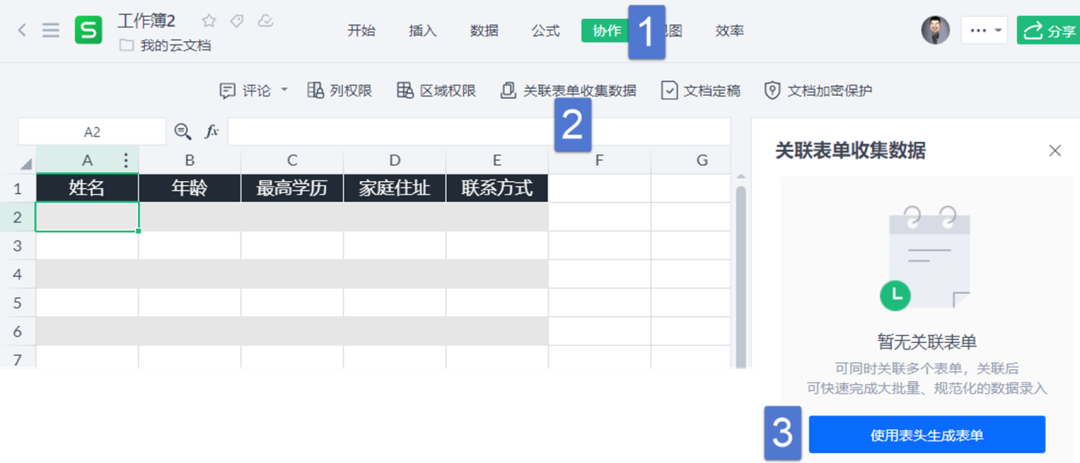Go back with the left arrow icon

22,30
